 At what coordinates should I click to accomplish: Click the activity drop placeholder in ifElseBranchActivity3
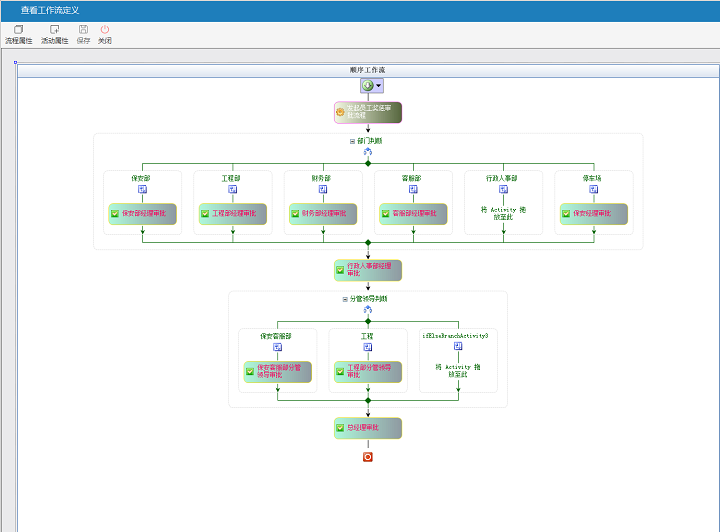(458, 370)
